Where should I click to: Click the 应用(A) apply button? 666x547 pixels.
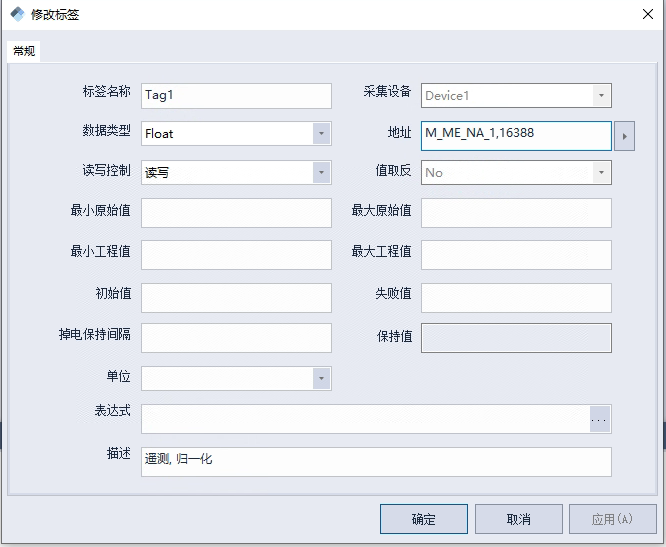click(612, 519)
